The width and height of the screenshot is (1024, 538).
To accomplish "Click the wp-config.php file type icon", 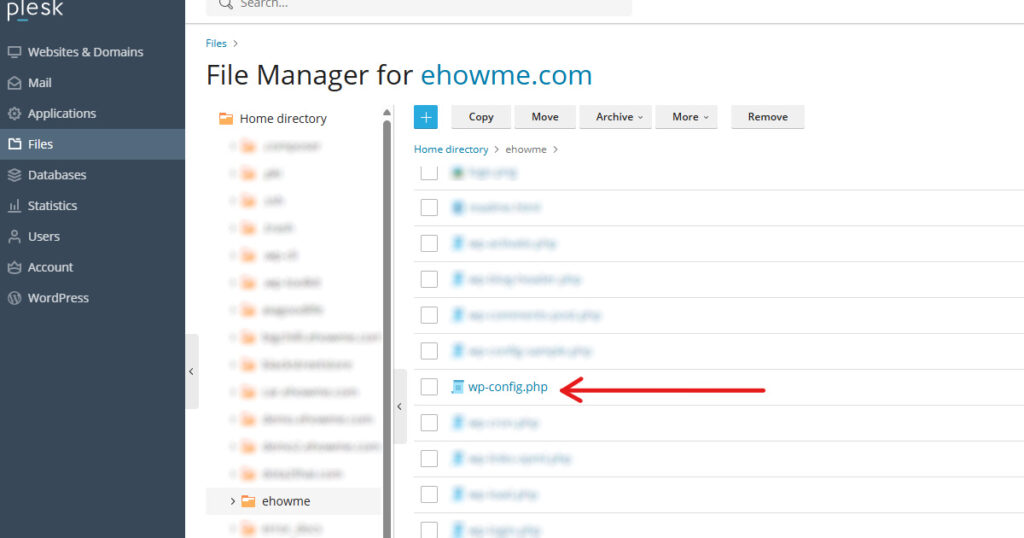I will click(x=458, y=387).
